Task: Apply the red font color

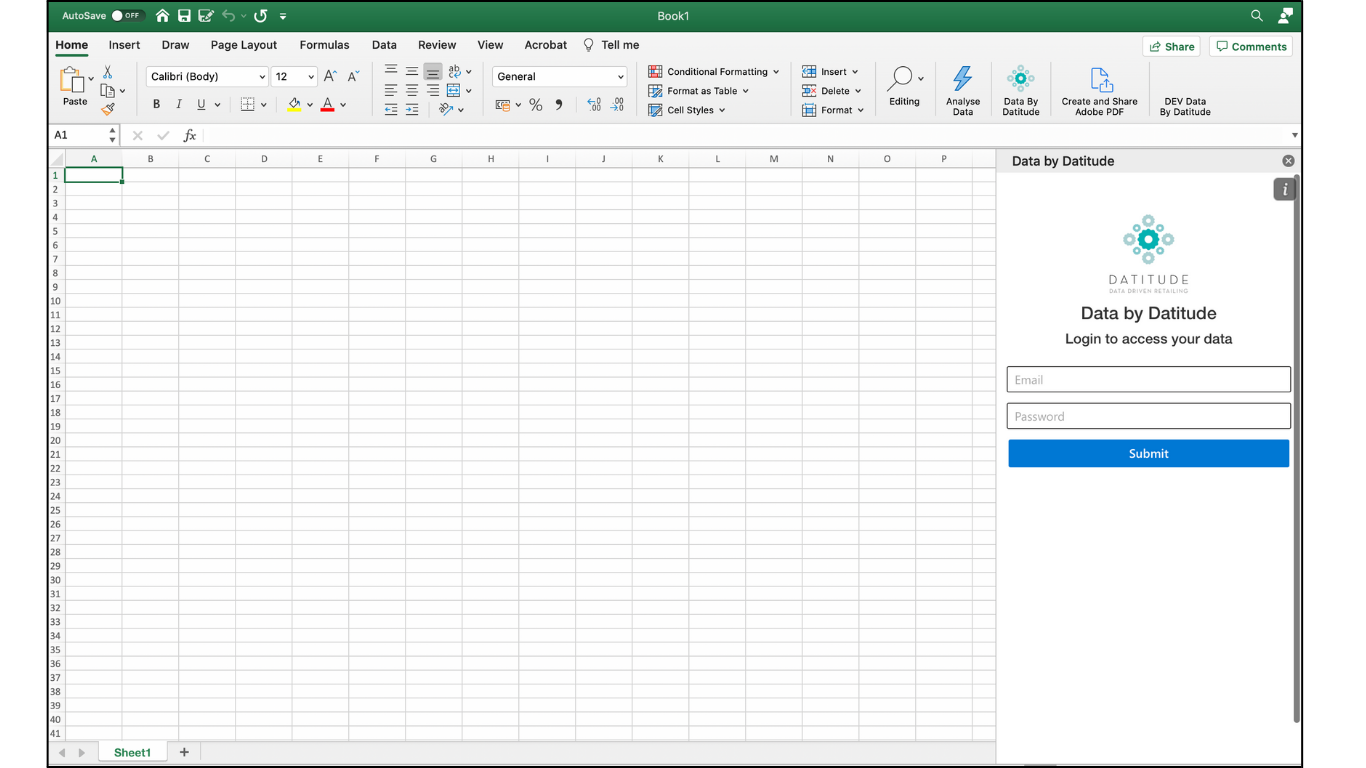Action: [x=327, y=104]
